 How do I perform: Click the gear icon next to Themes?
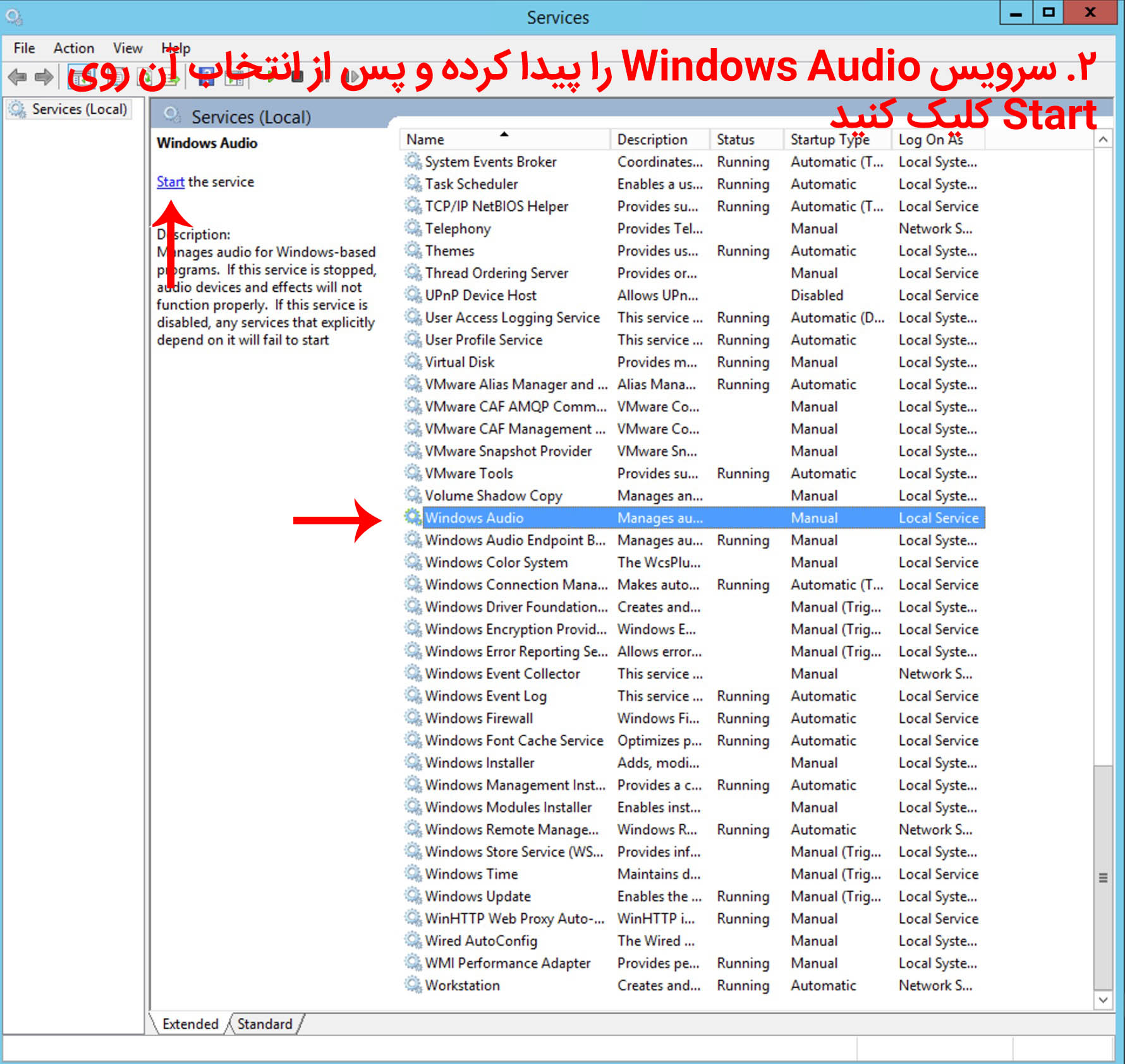pyautogui.click(x=413, y=251)
